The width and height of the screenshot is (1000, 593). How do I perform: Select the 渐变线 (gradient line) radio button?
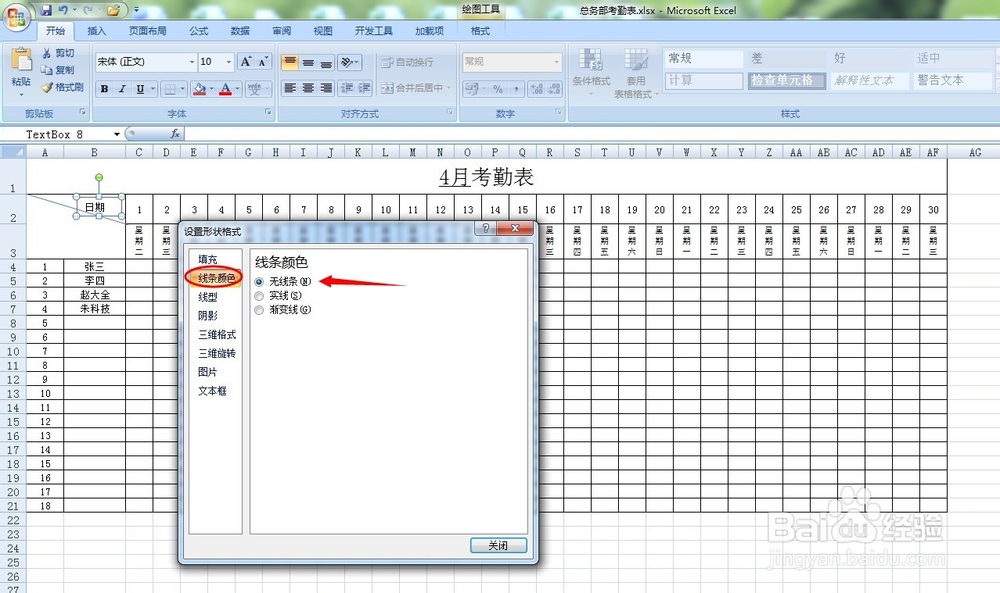coord(259,310)
